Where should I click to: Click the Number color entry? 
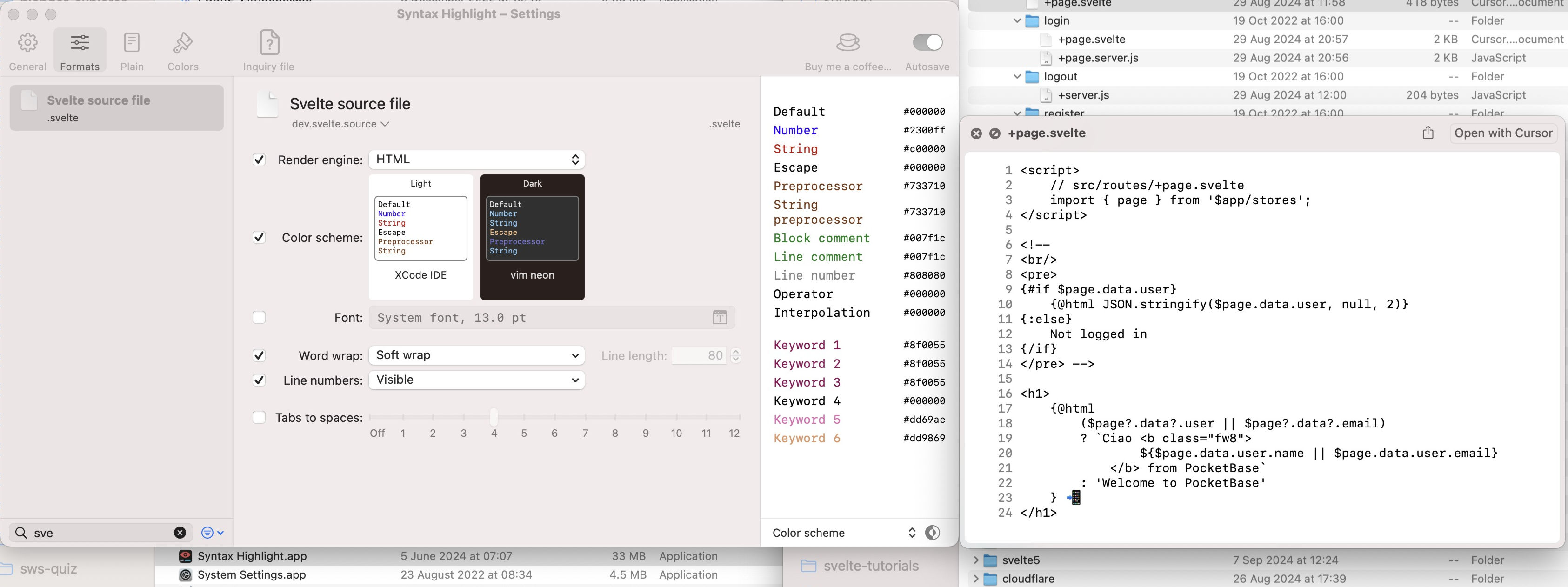(859, 130)
